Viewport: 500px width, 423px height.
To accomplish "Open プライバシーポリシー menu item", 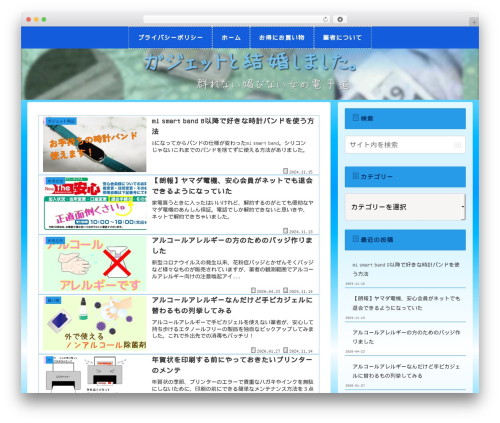I will [x=170, y=38].
